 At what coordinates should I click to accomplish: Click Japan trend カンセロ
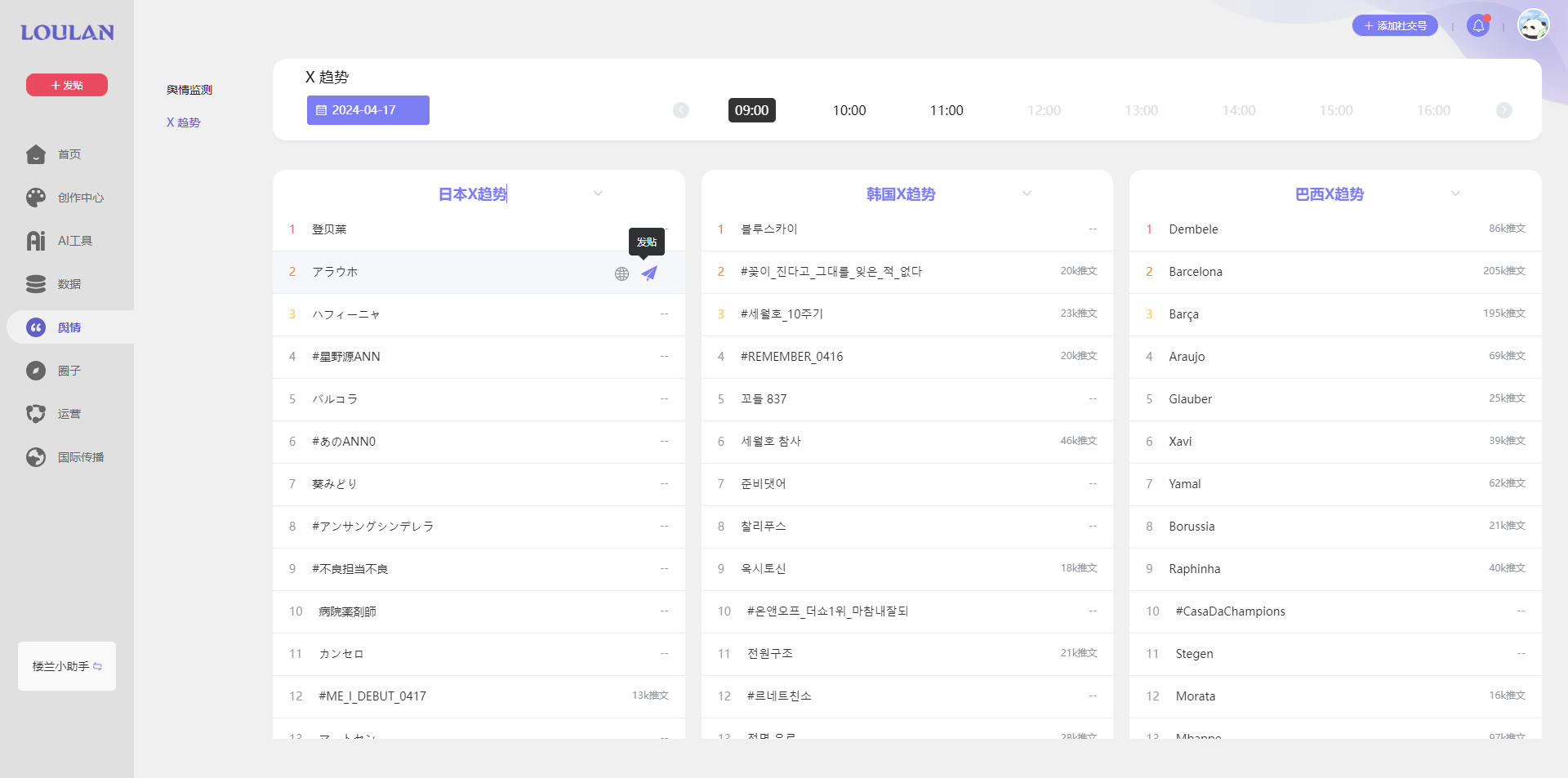pyautogui.click(x=341, y=654)
